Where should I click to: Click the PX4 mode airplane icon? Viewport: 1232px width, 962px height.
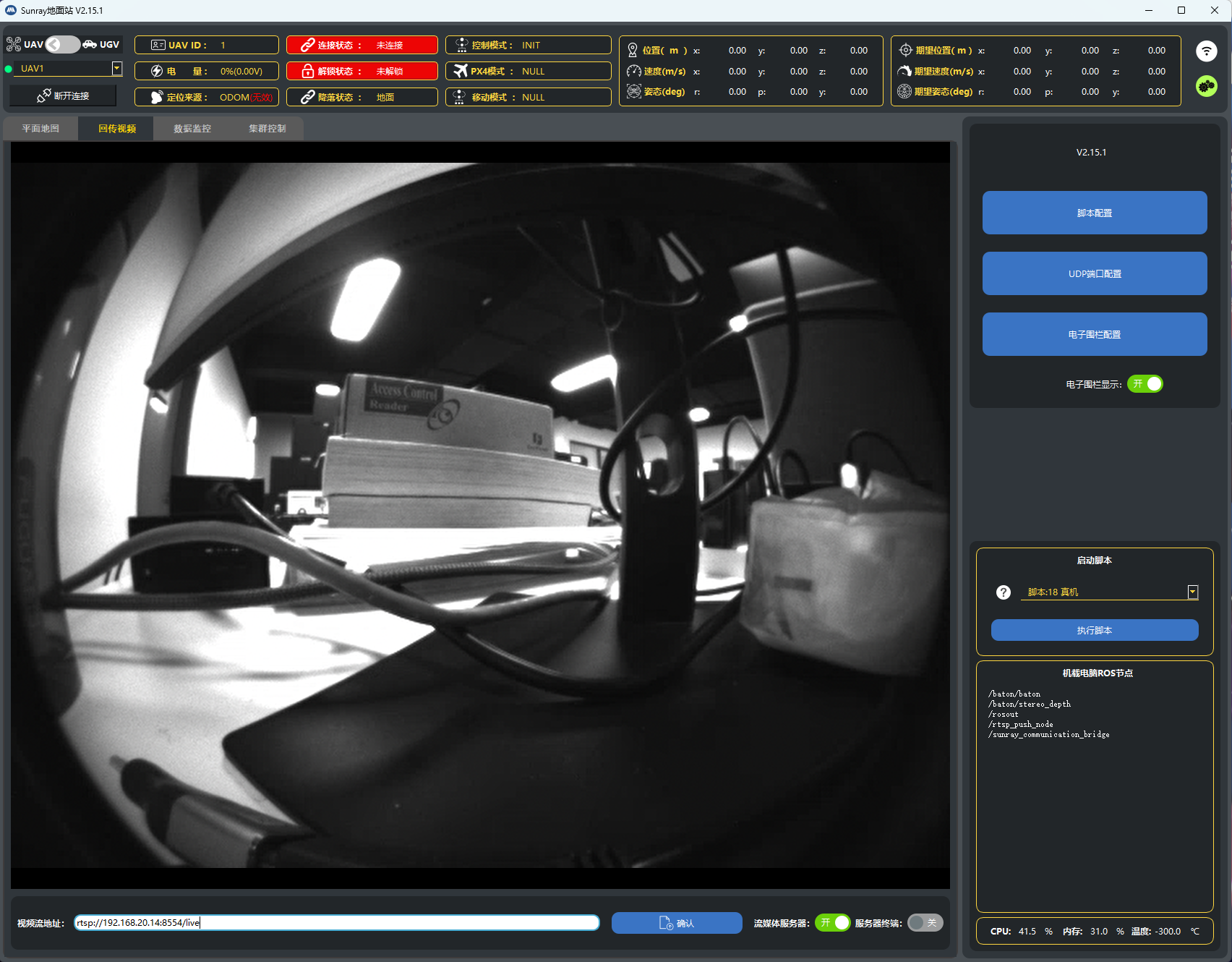coord(461,71)
